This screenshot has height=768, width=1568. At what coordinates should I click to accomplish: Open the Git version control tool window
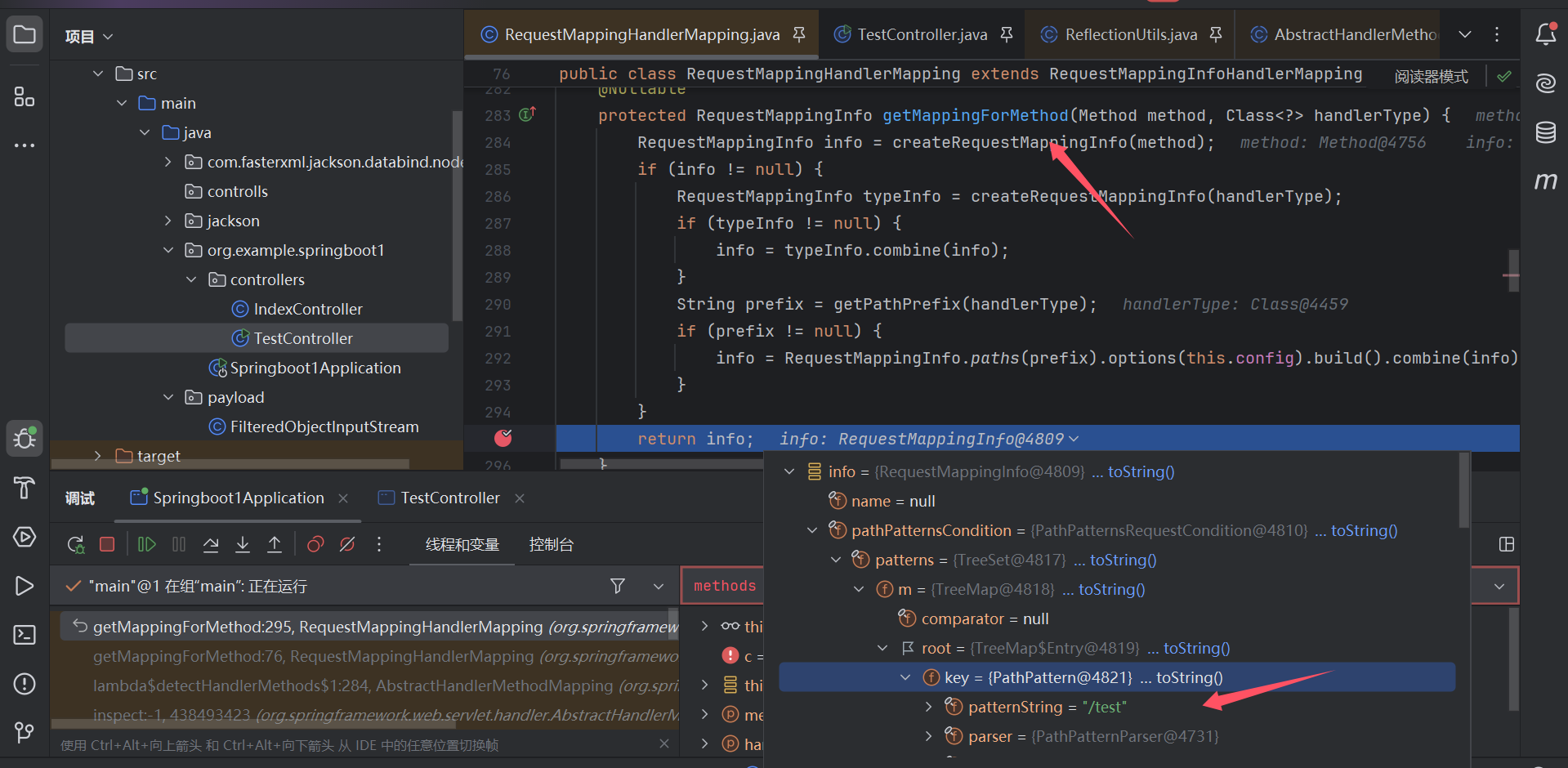tap(25, 733)
